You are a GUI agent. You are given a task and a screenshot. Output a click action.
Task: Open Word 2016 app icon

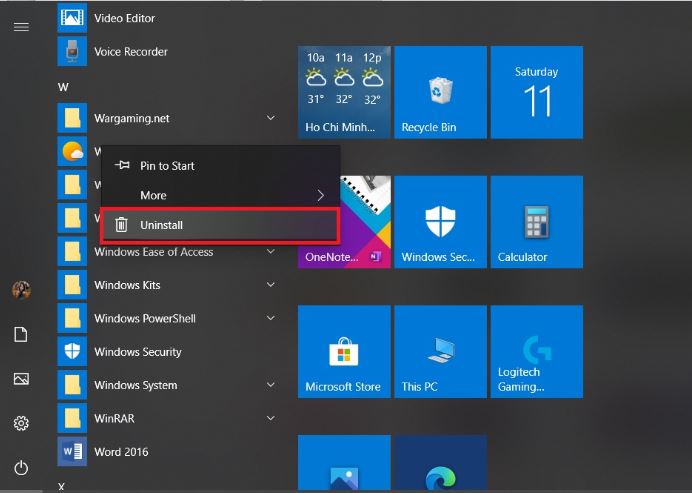(72, 452)
